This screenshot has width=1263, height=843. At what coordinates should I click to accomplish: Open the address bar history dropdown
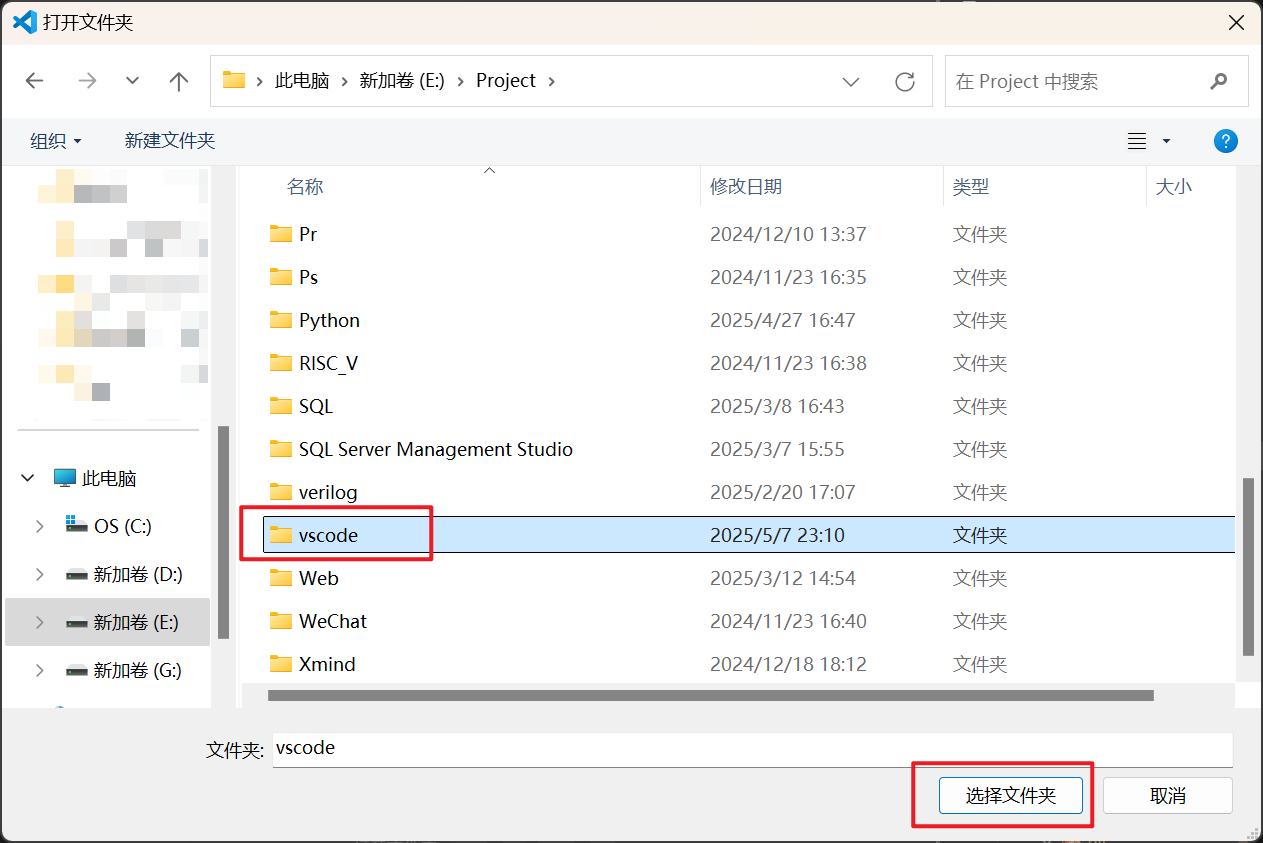pyautogui.click(x=851, y=81)
